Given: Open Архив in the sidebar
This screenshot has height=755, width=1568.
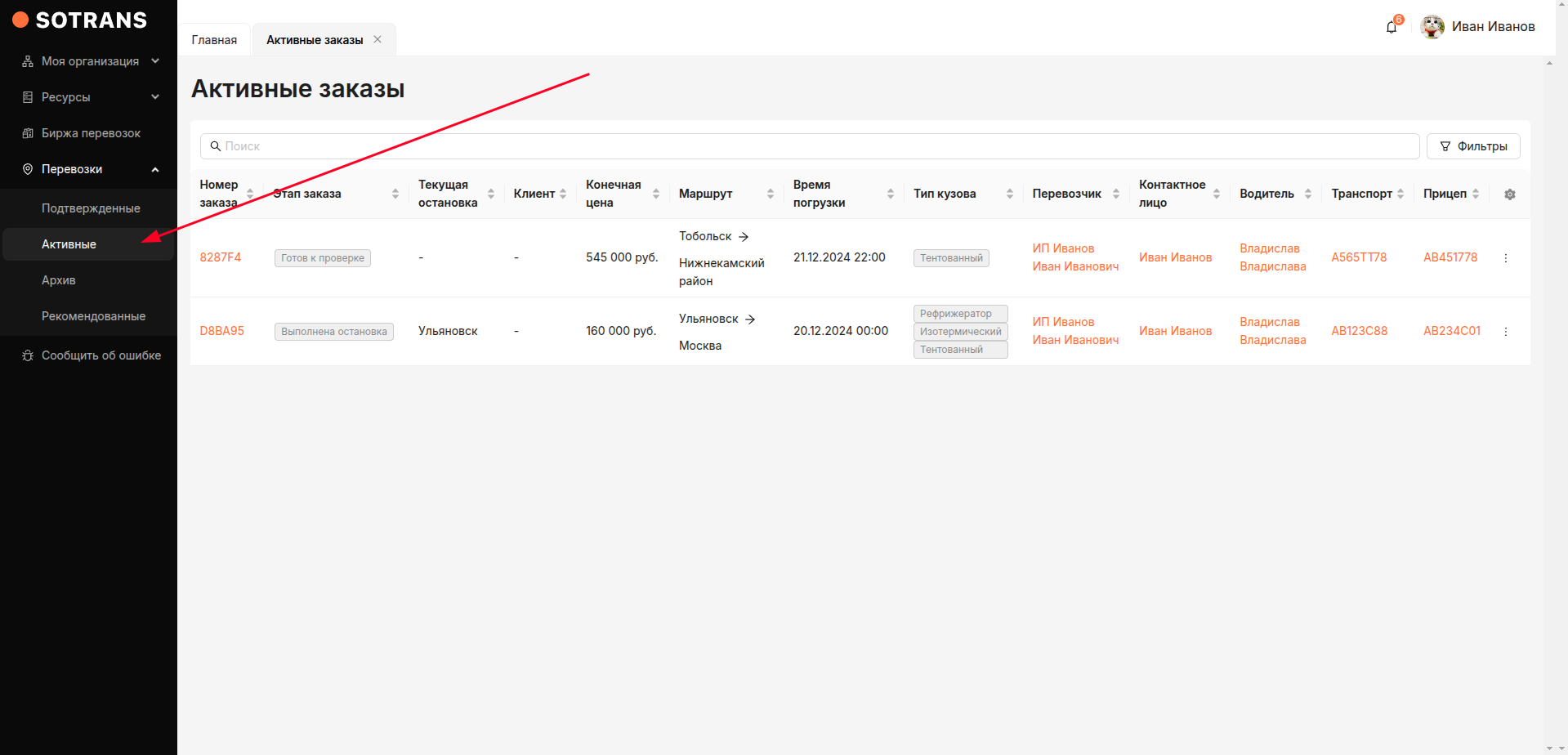Looking at the screenshot, I should click(59, 280).
